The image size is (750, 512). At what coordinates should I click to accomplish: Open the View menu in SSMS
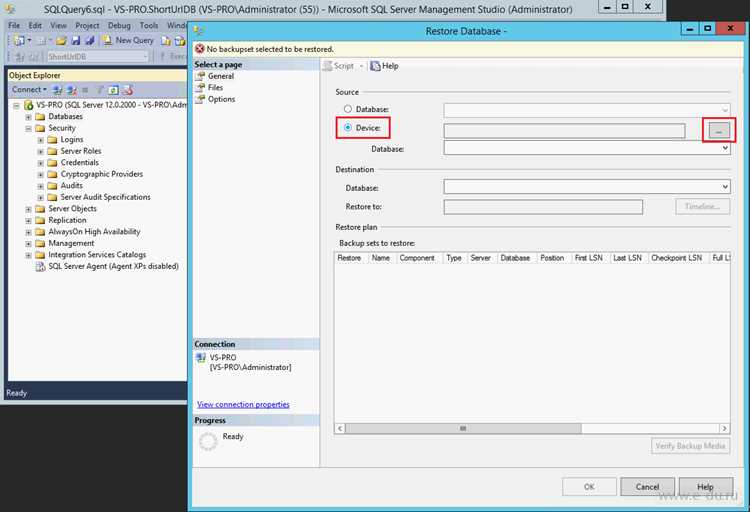(x=58, y=25)
